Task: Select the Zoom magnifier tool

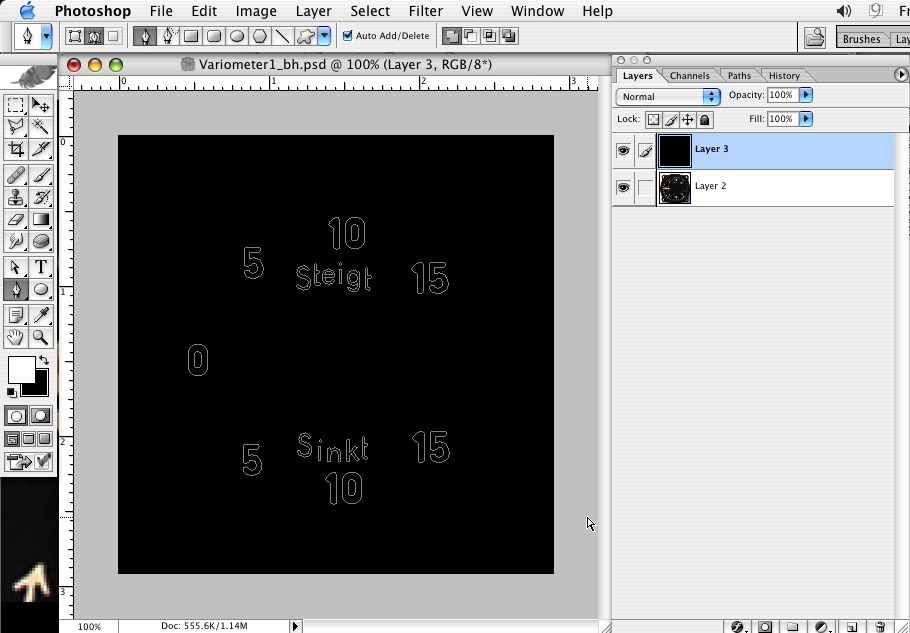Action: [41, 338]
